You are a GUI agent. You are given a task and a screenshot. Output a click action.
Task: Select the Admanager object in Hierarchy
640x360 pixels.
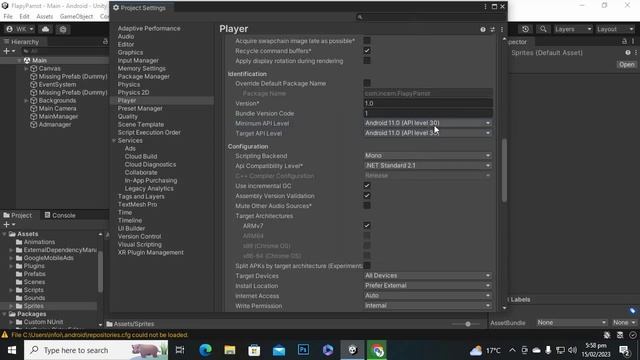tap(55, 124)
